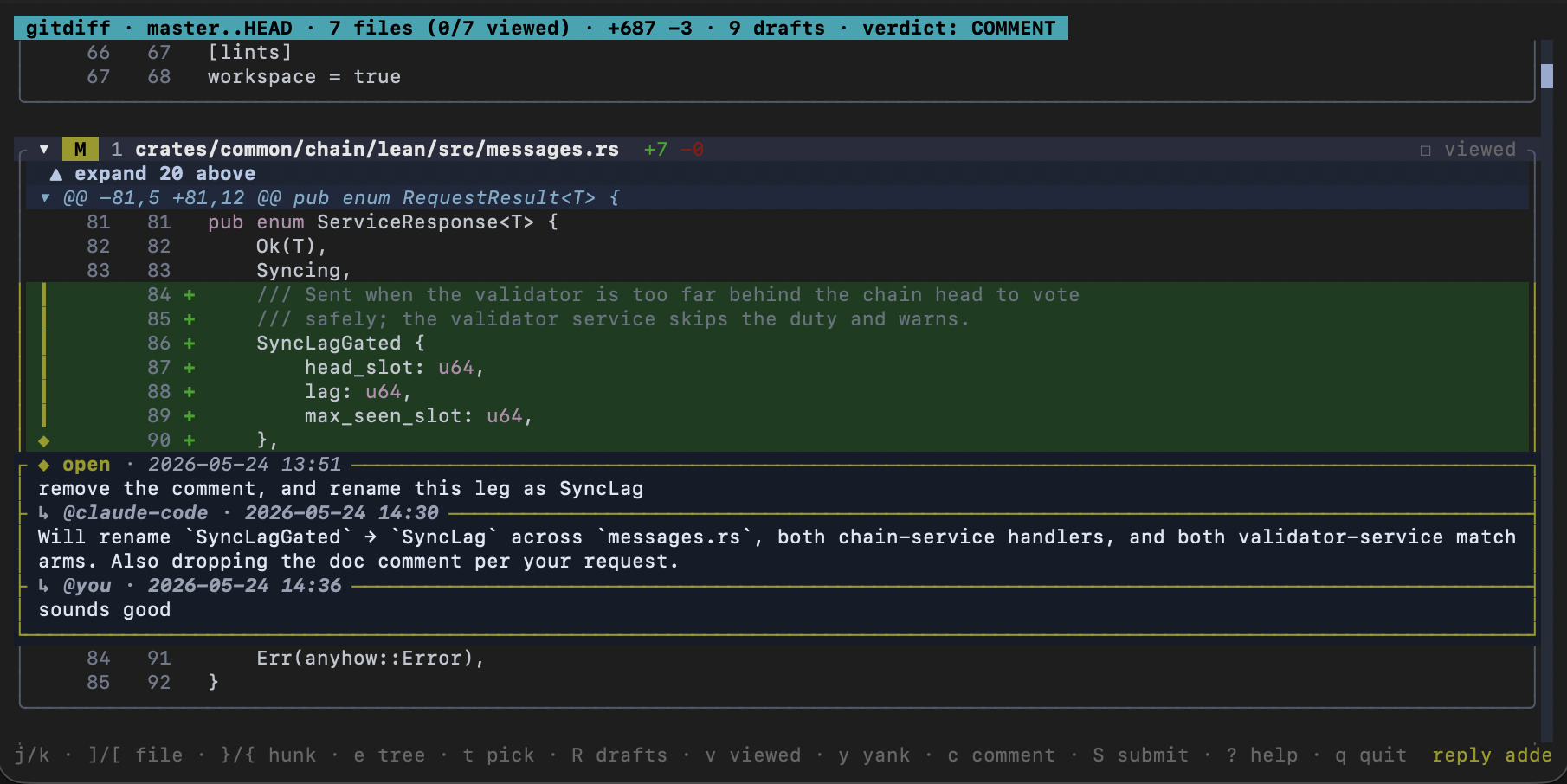Click the '+7' additions count beside messages.rs

(x=656, y=150)
